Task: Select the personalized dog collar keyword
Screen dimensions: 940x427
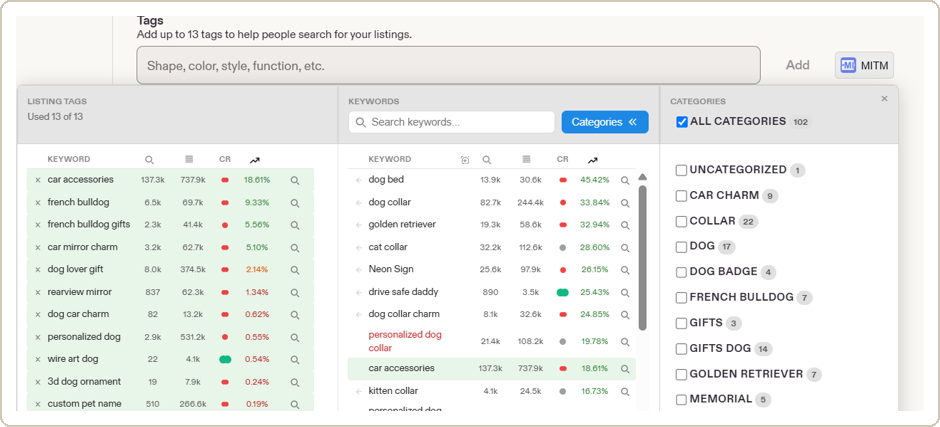Action: (405, 341)
